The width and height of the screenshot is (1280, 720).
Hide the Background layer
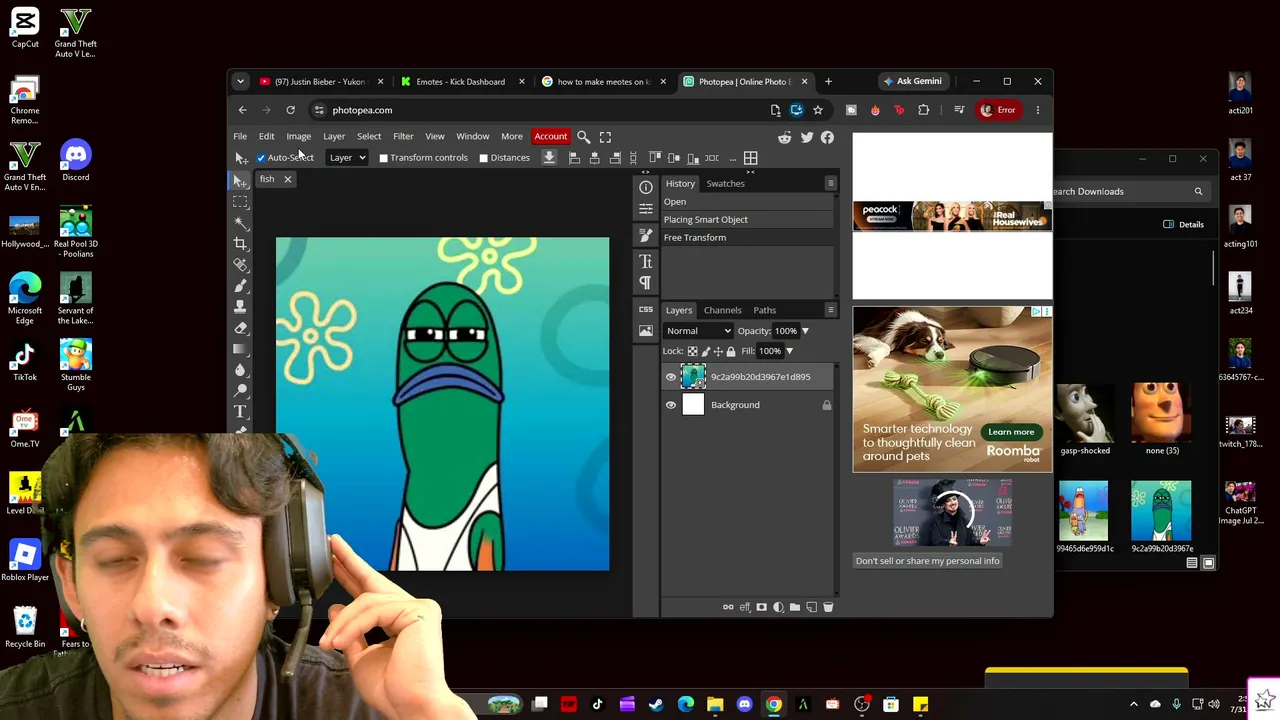point(671,405)
